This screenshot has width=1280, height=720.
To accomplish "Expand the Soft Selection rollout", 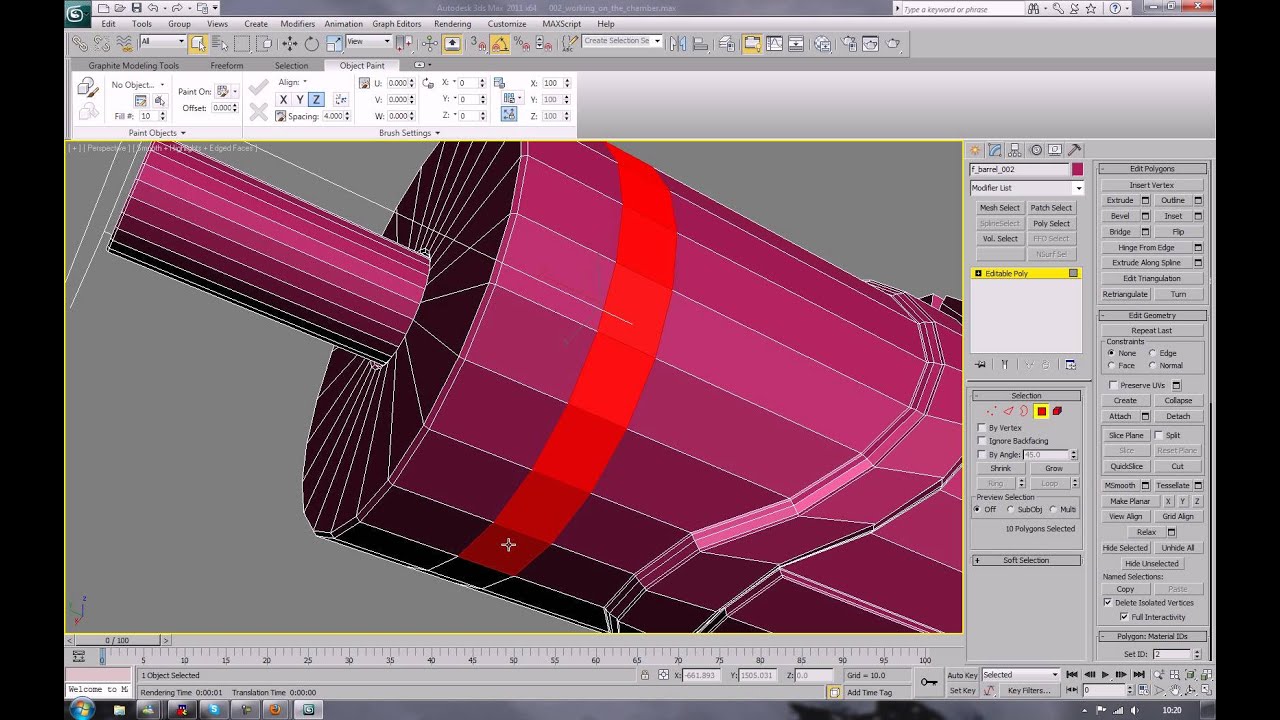I will point(1026,560).
